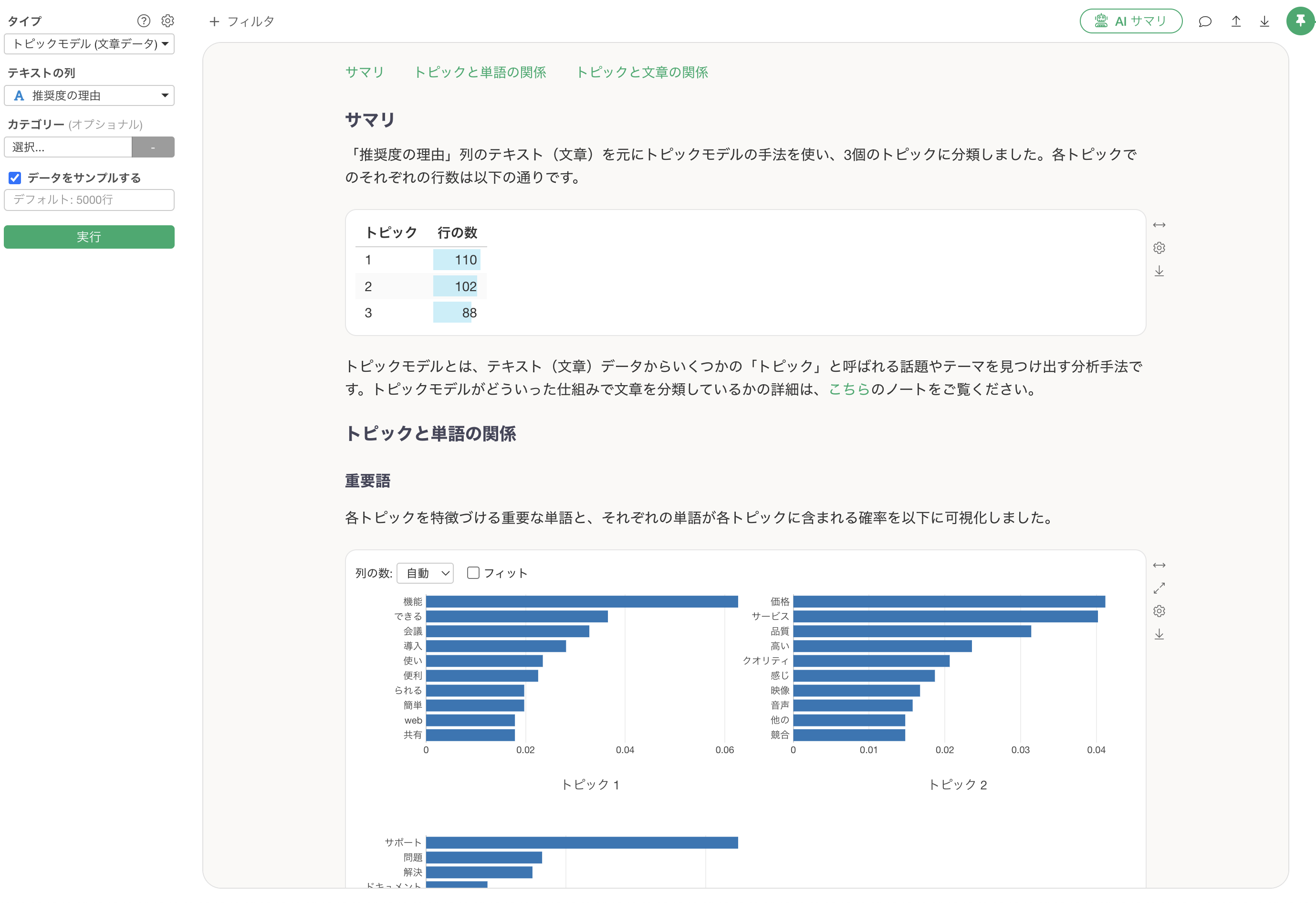Viewport: 1316px width, 903px height.
Task: Click the 機能 bar in Topic 1 chart
Action: 582,602
